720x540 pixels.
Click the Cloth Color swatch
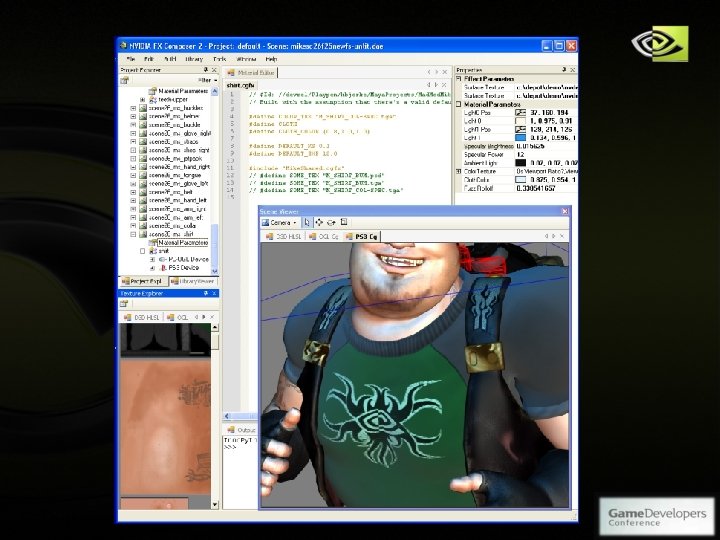coord(520,180)
